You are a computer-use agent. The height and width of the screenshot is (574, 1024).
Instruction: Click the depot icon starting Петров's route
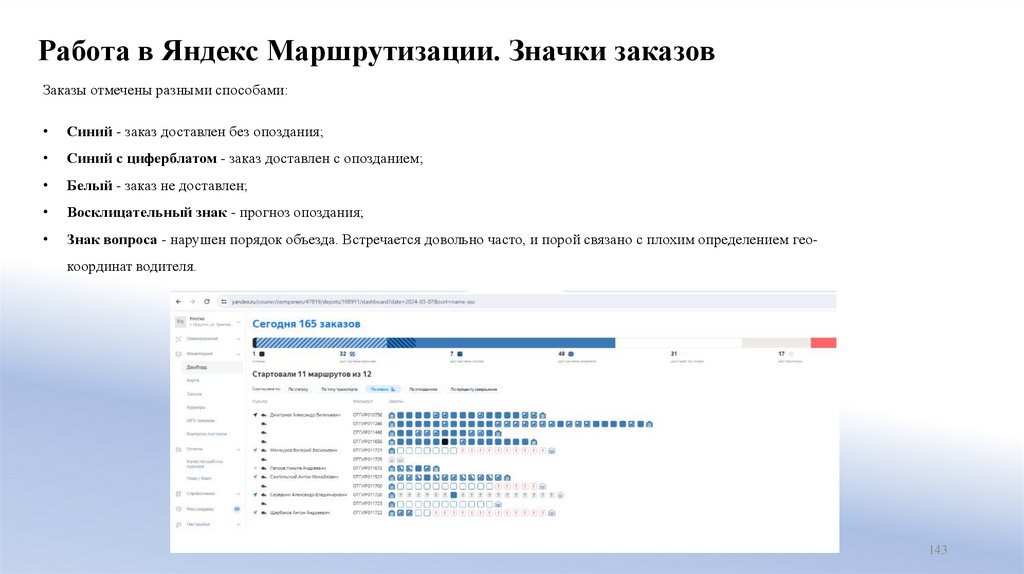pyautogui.click(x=392, y=468)
